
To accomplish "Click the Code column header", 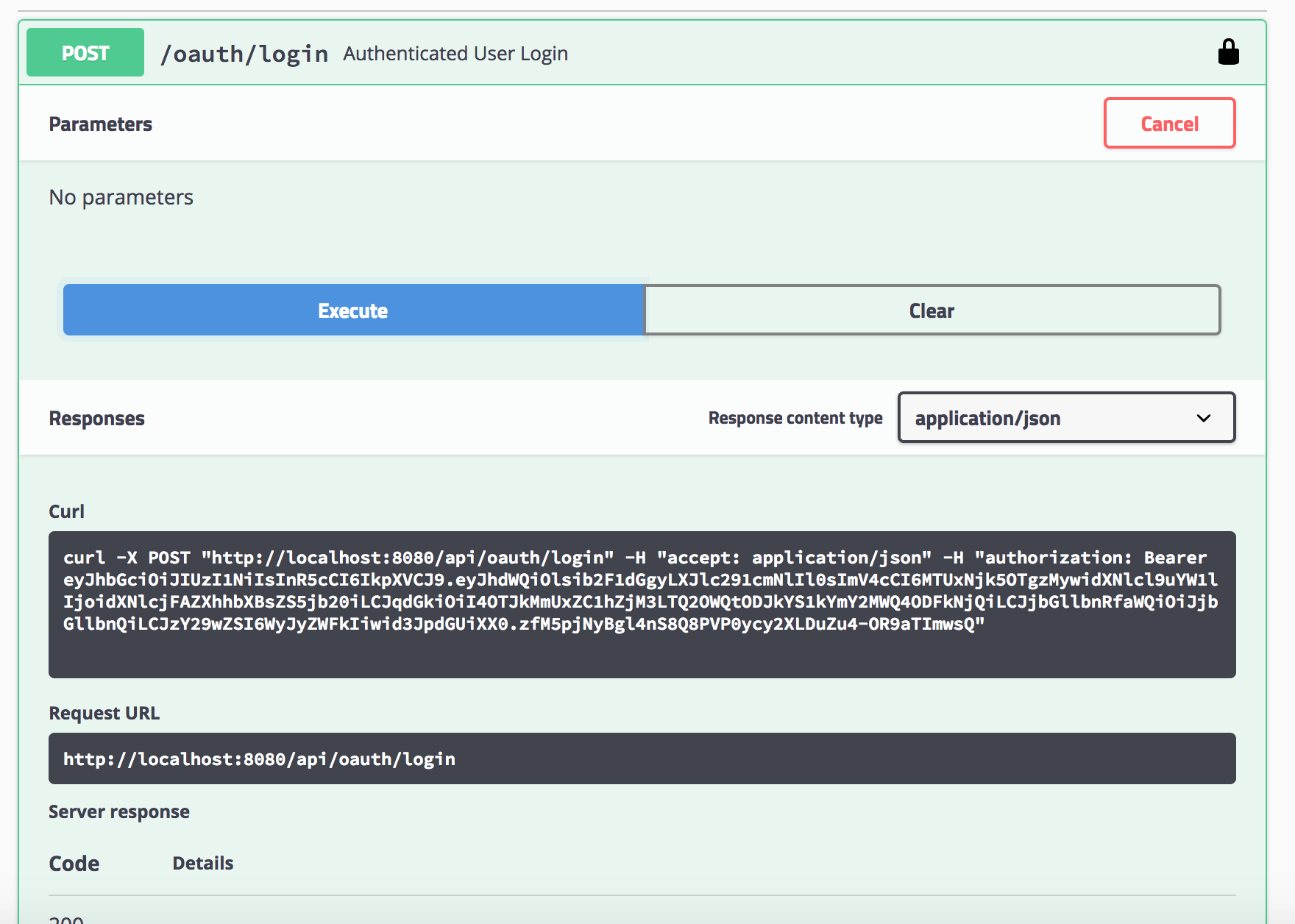I will tap(74, 862).
